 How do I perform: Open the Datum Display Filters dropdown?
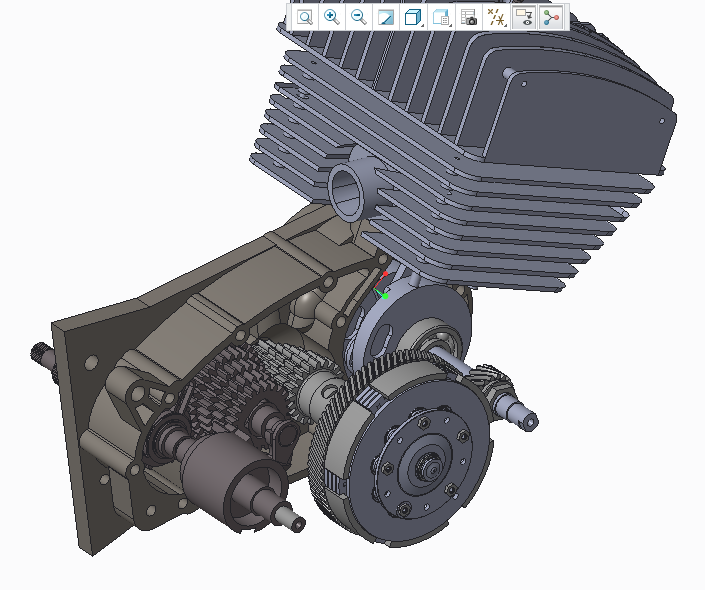[x=496, y=18]
